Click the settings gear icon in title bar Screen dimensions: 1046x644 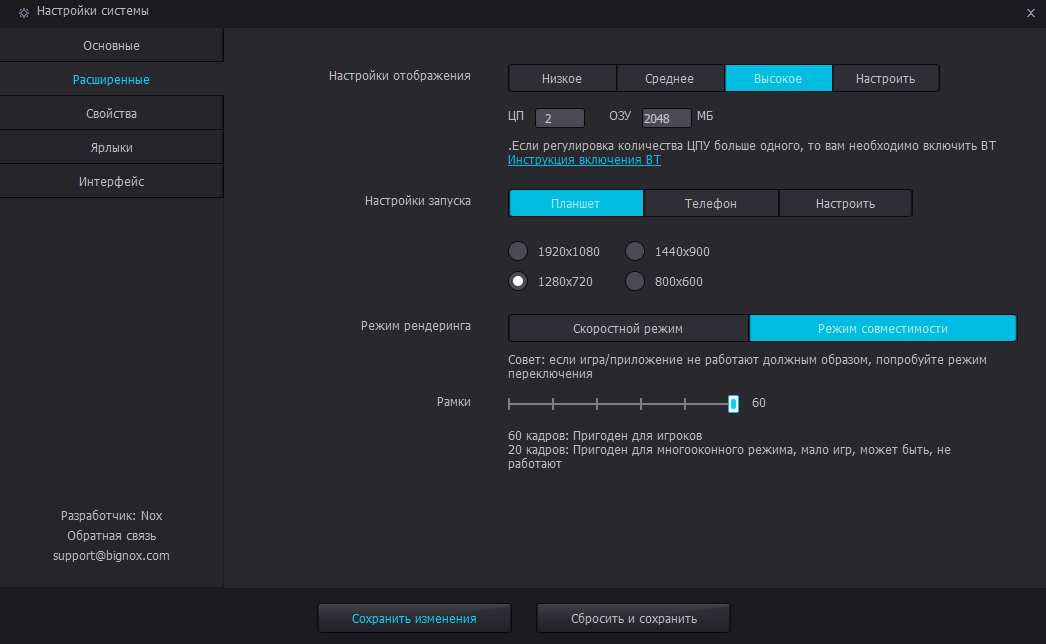coord(24,13)
